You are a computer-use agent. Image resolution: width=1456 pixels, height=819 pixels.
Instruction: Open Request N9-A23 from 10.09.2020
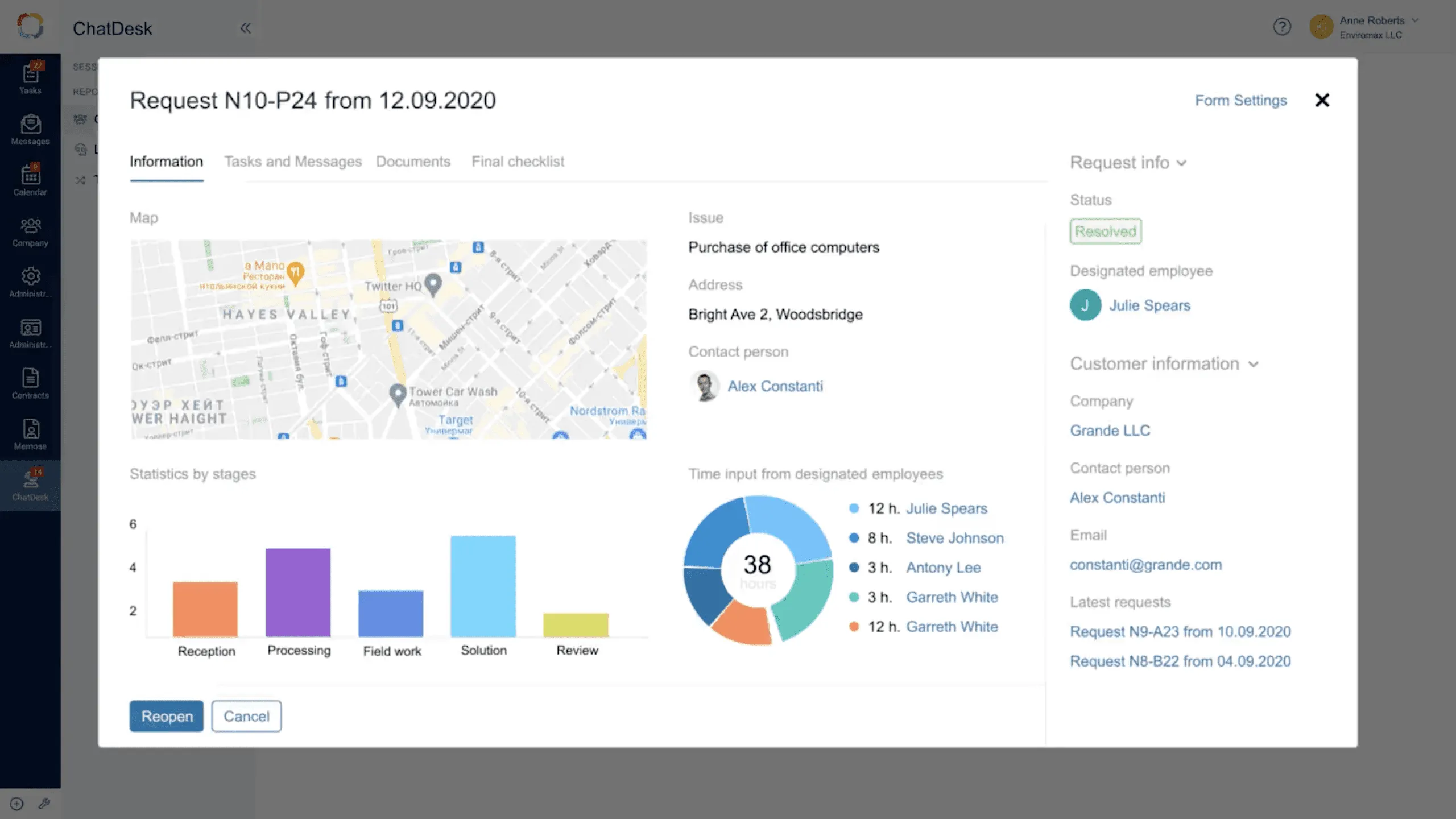click(x=1180, y=632)
